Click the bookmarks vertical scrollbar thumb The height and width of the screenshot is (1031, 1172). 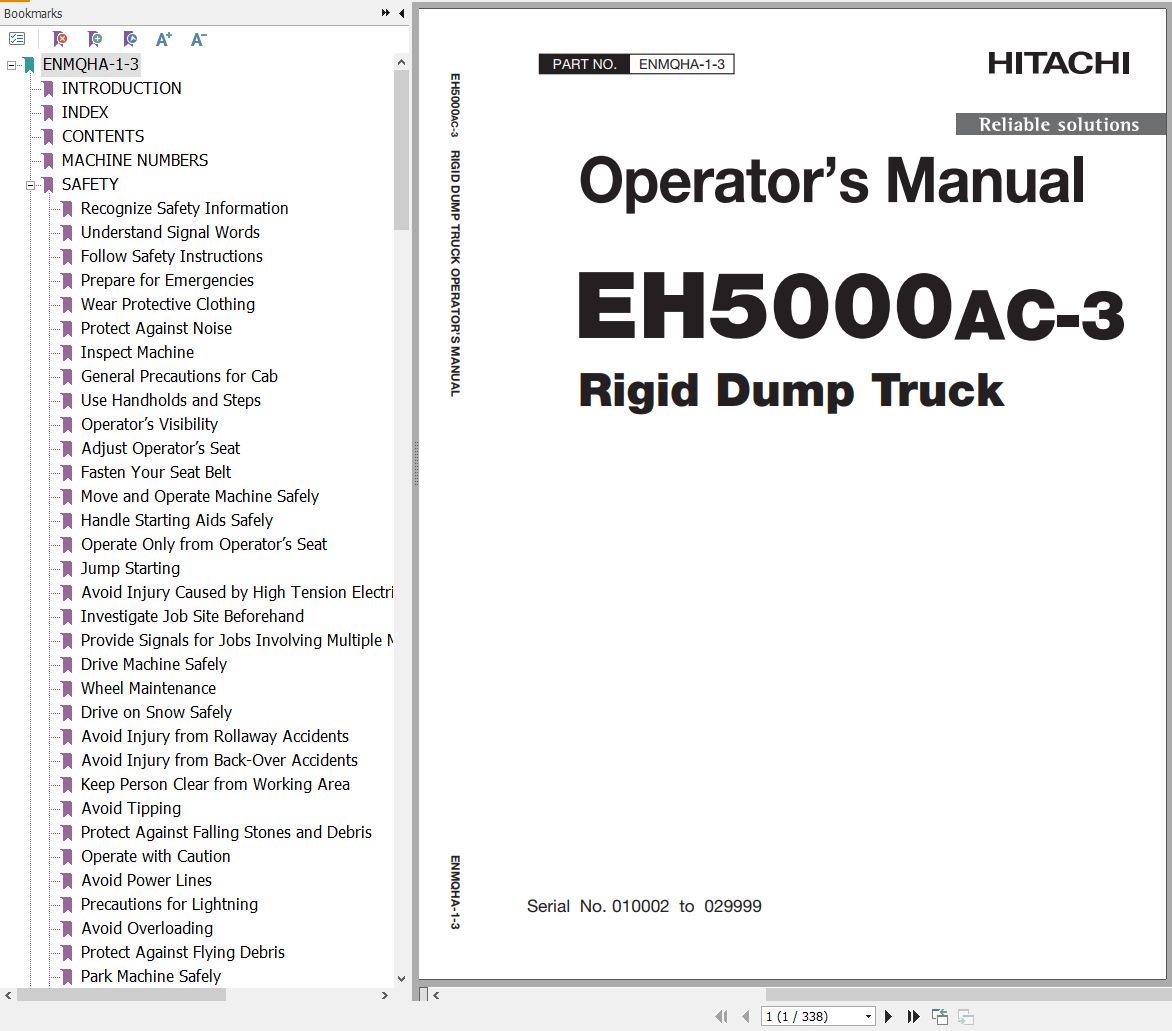pos(401,150)
